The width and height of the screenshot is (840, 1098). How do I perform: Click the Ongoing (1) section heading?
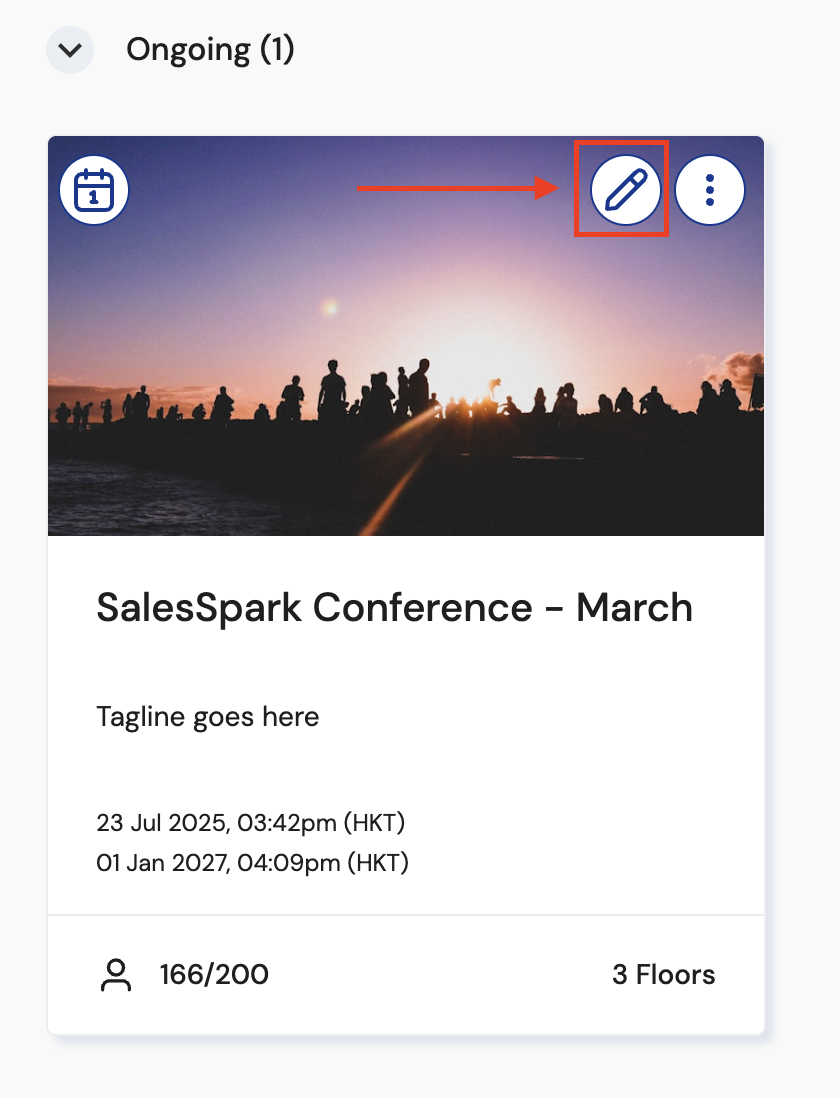[210, 49]
